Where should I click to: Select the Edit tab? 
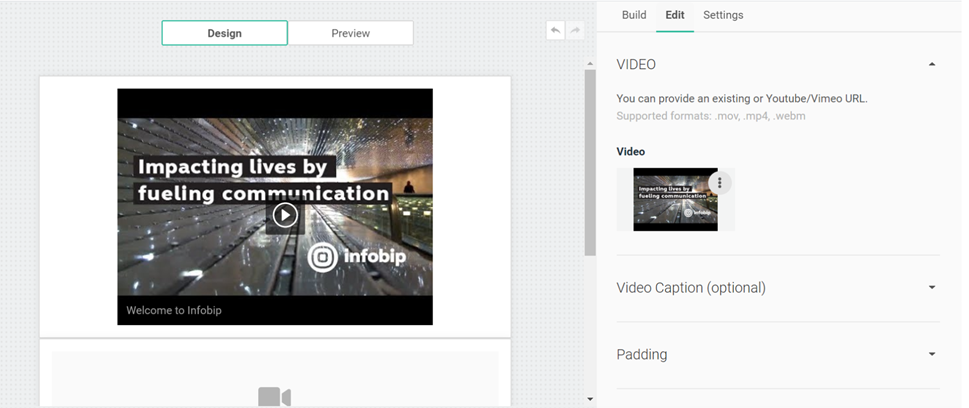(675, 15)
